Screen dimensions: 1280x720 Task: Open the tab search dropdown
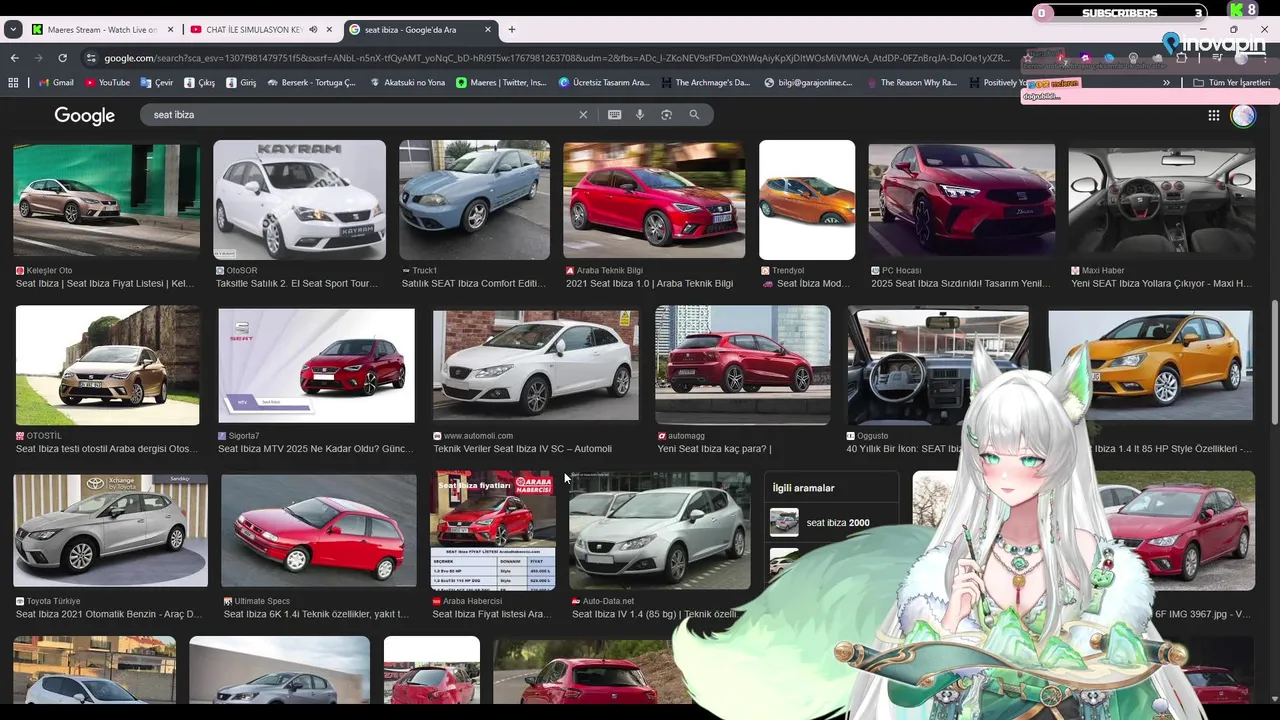13,30
